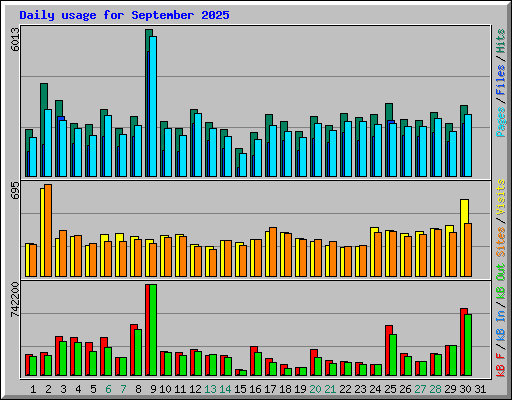Click the 6013 y-axis value label
The height and width of the screenshot is (400, 512).
tap(15, 39)
